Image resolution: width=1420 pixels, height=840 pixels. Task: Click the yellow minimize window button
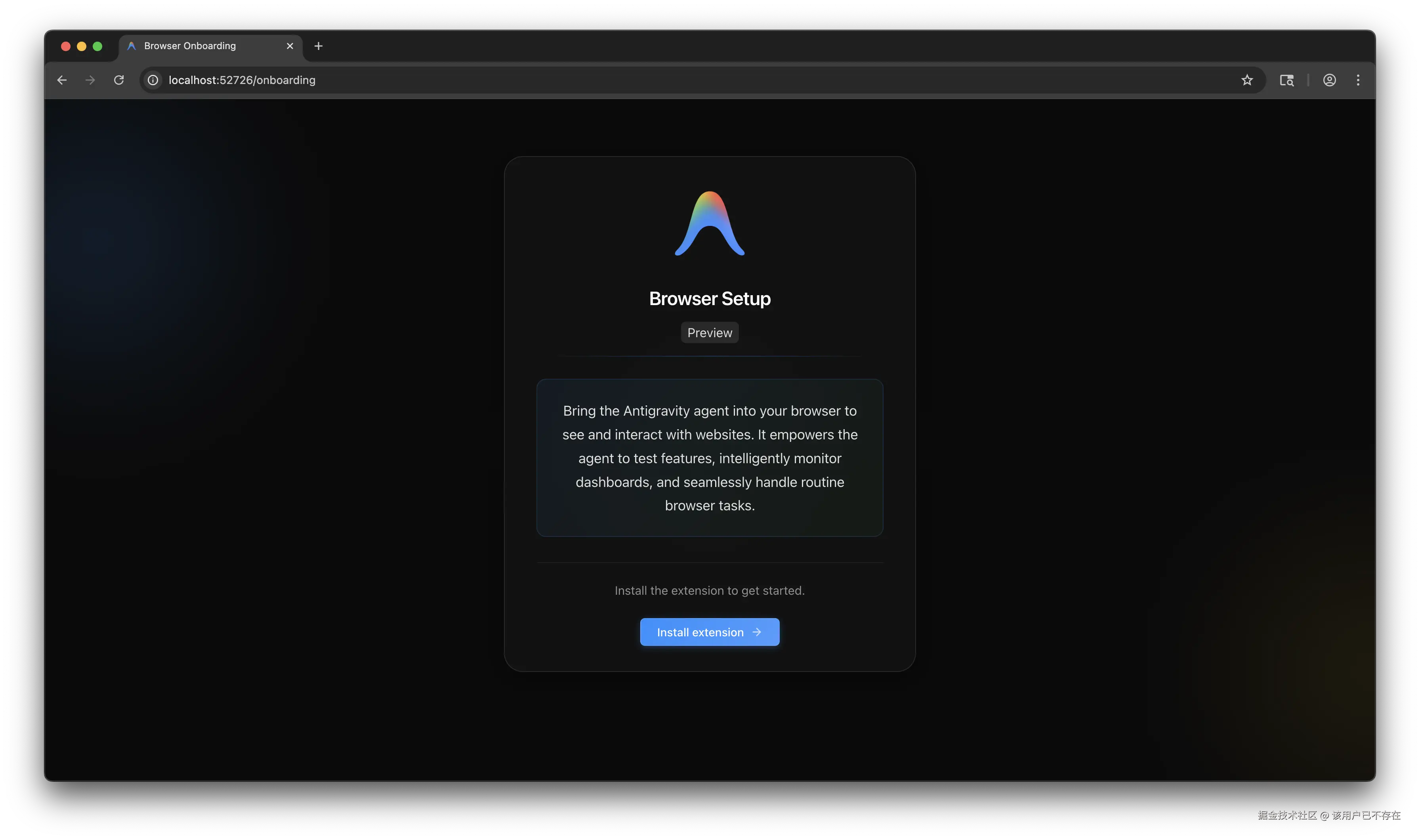coord(82,46)
